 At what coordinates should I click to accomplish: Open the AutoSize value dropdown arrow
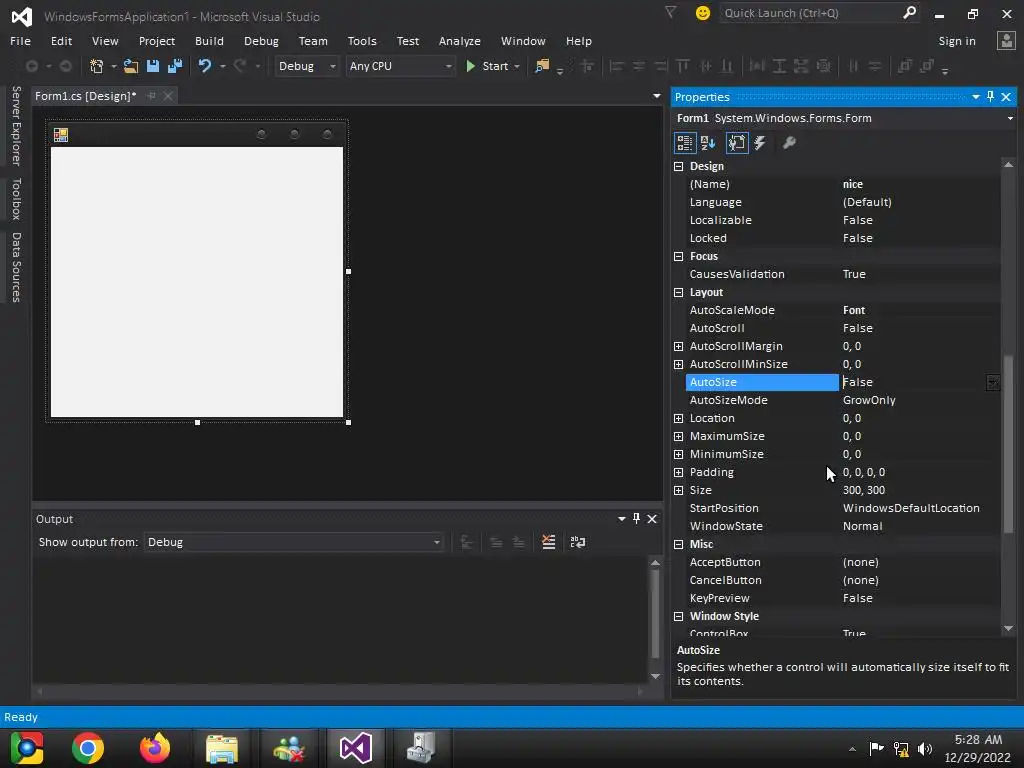click(993, 383)
